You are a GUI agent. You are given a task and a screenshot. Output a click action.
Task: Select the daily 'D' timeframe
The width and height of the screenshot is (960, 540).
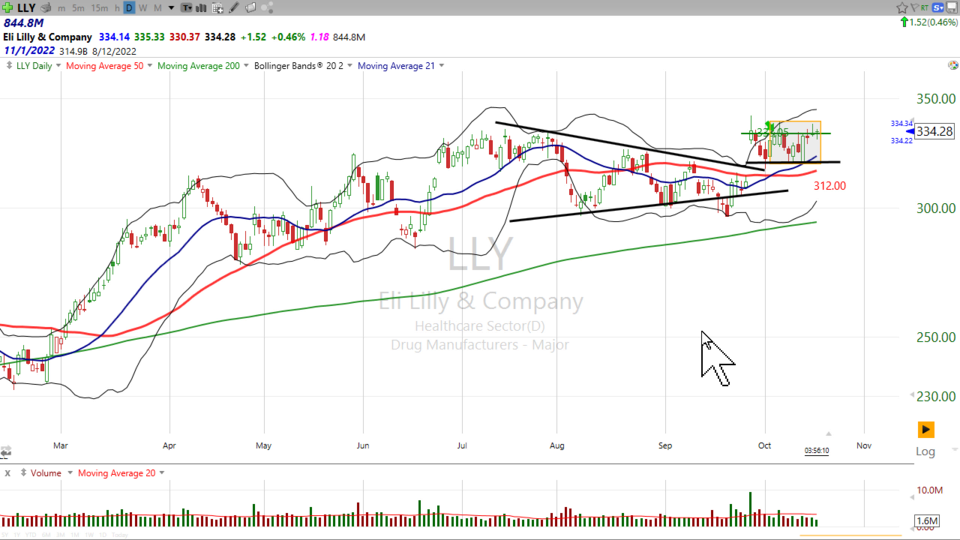130,8
